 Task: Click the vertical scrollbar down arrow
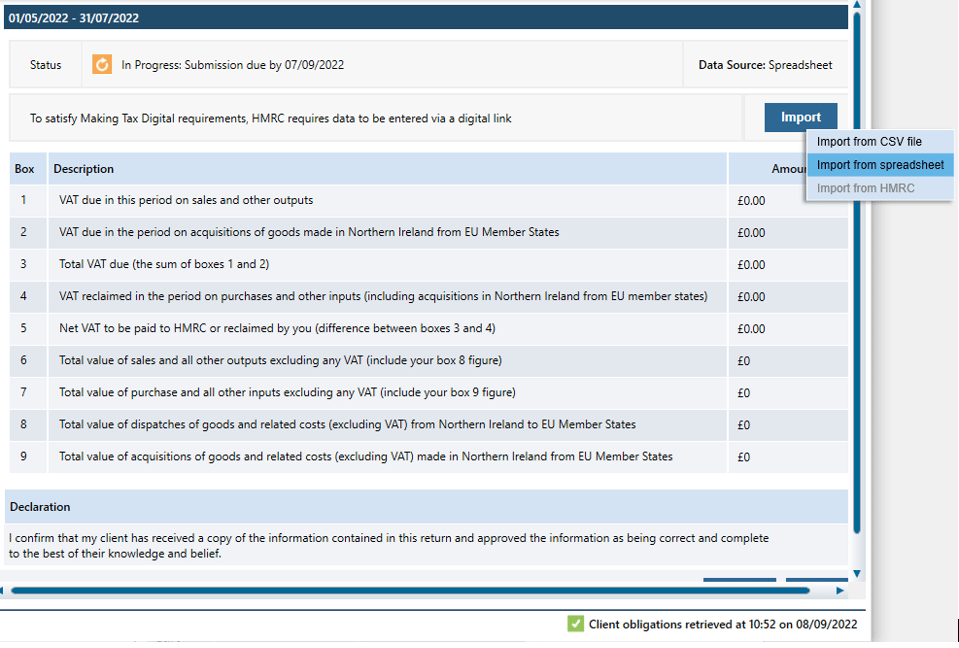point(857,573)
